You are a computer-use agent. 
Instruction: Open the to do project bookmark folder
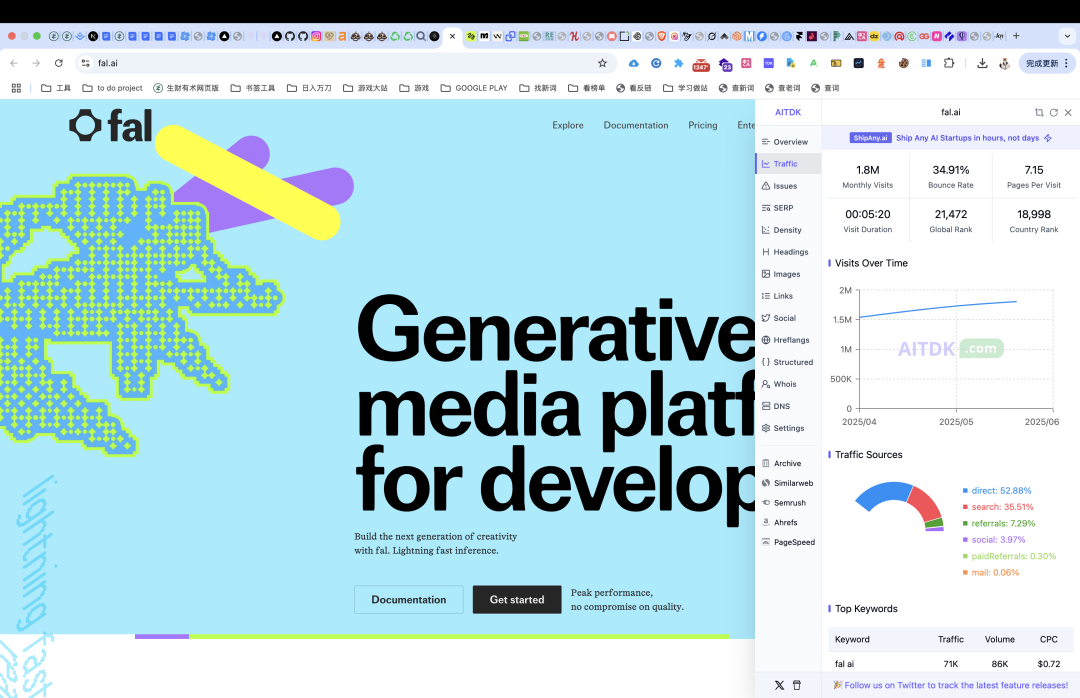(112, 88)
